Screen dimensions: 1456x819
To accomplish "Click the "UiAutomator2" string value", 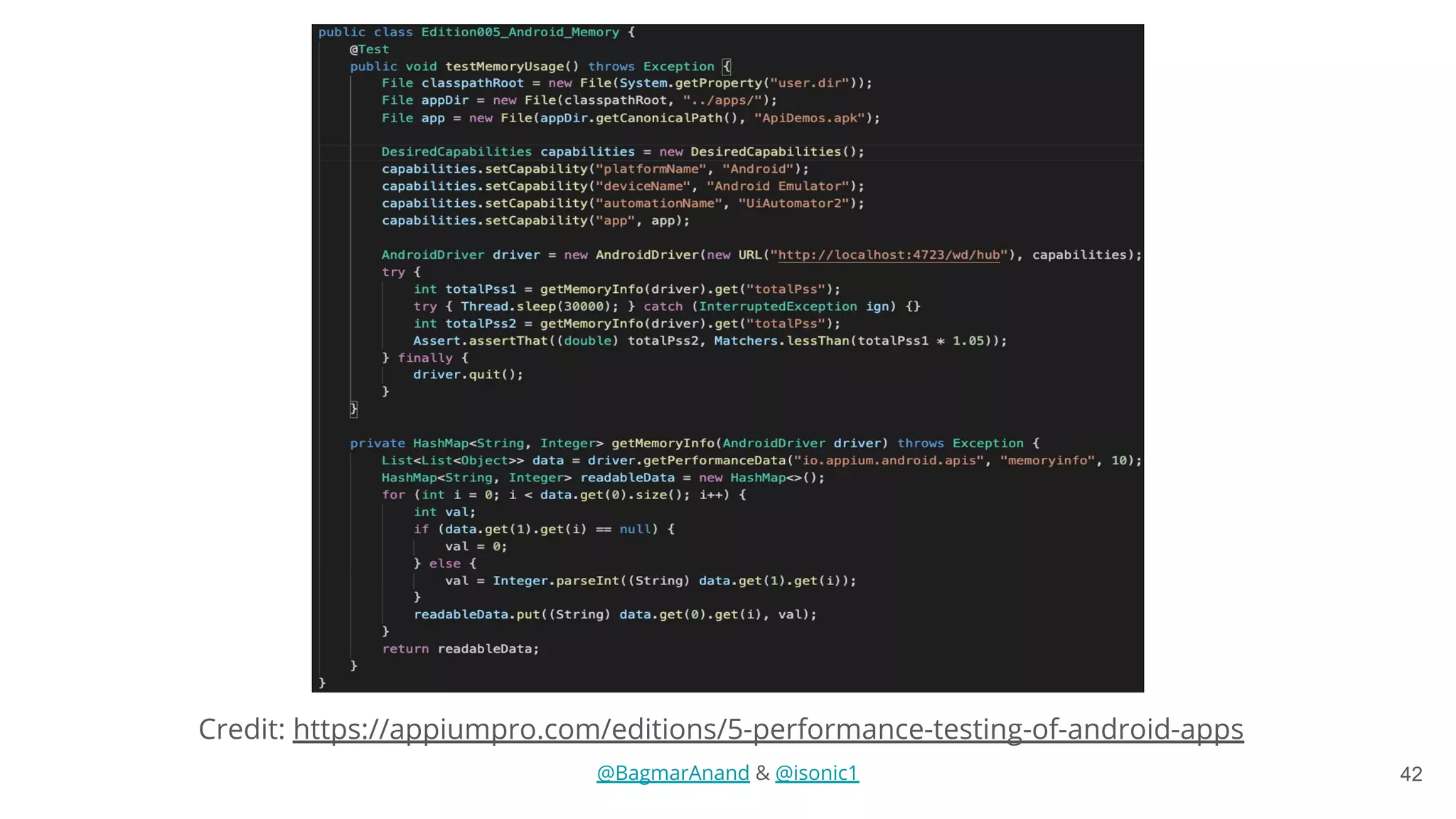I will (x=793, y=203).
